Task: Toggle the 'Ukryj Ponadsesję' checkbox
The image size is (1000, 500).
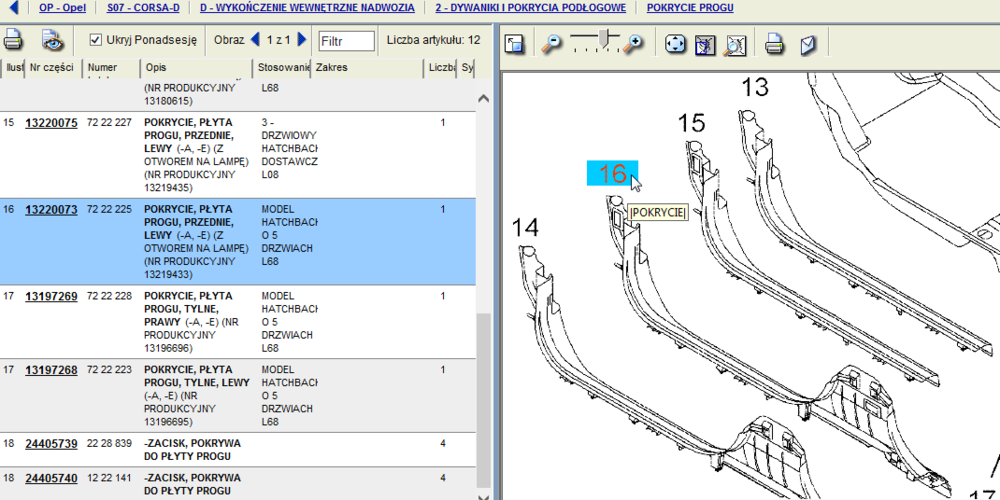Action: pos(96,40)
